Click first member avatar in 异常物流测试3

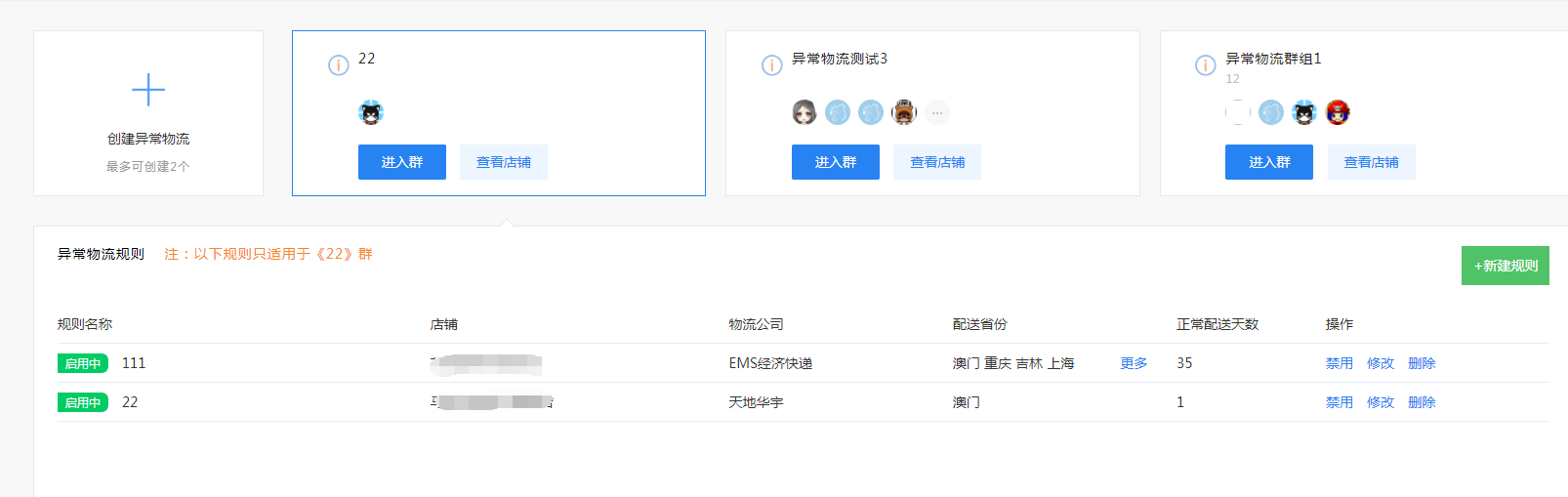[805, 113]
